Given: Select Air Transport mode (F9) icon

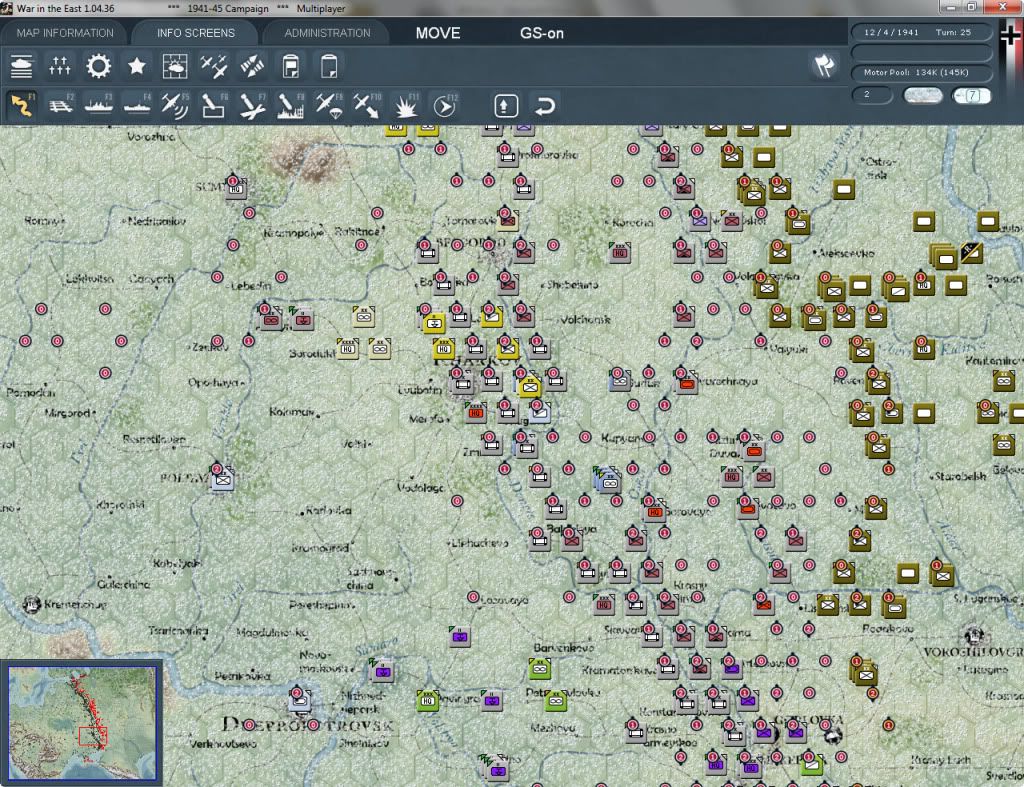Looking at the screenshot, I should (x=329, y=105).
